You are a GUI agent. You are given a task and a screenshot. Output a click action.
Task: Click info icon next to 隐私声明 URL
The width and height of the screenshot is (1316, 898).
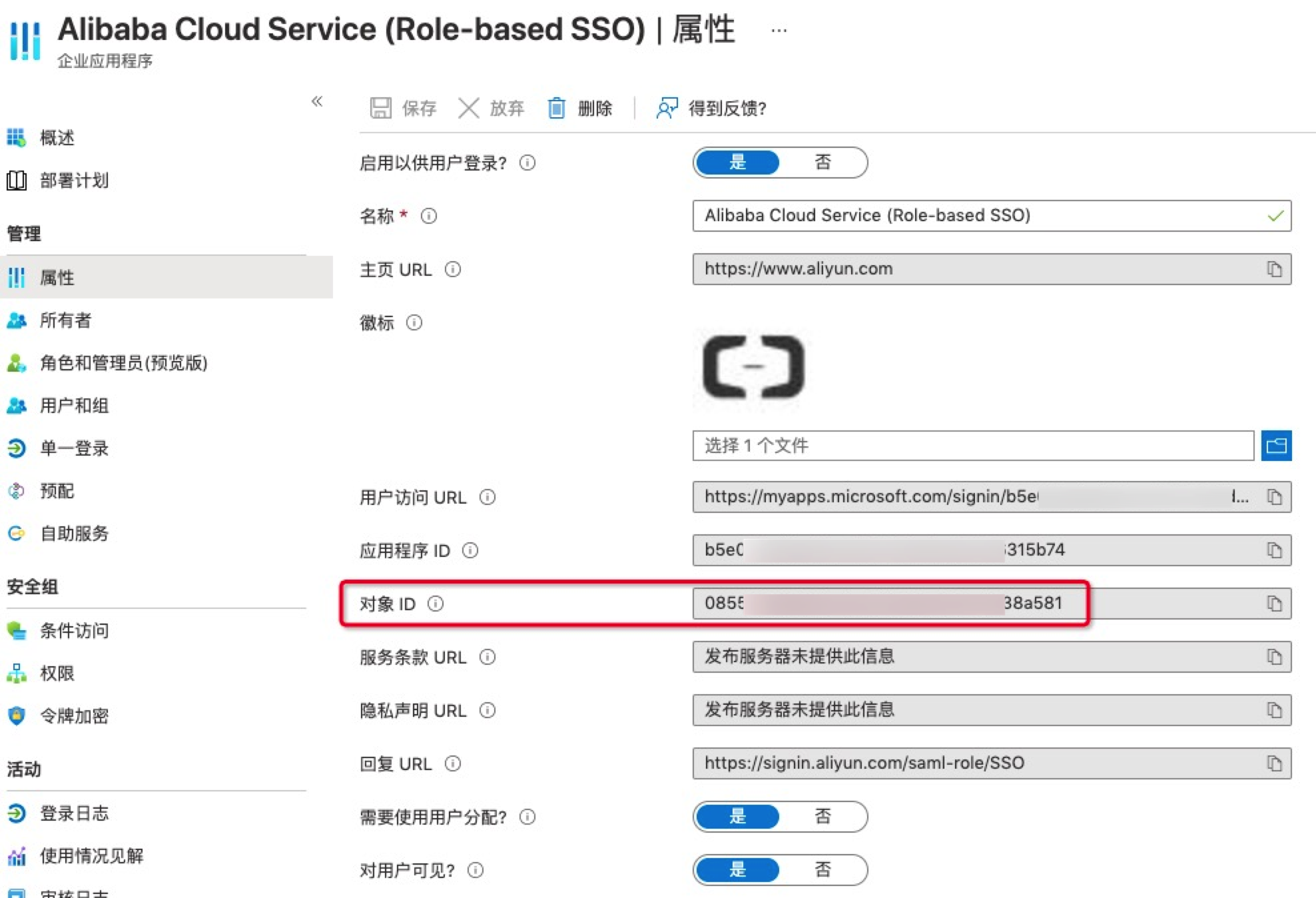click(488, 710)
